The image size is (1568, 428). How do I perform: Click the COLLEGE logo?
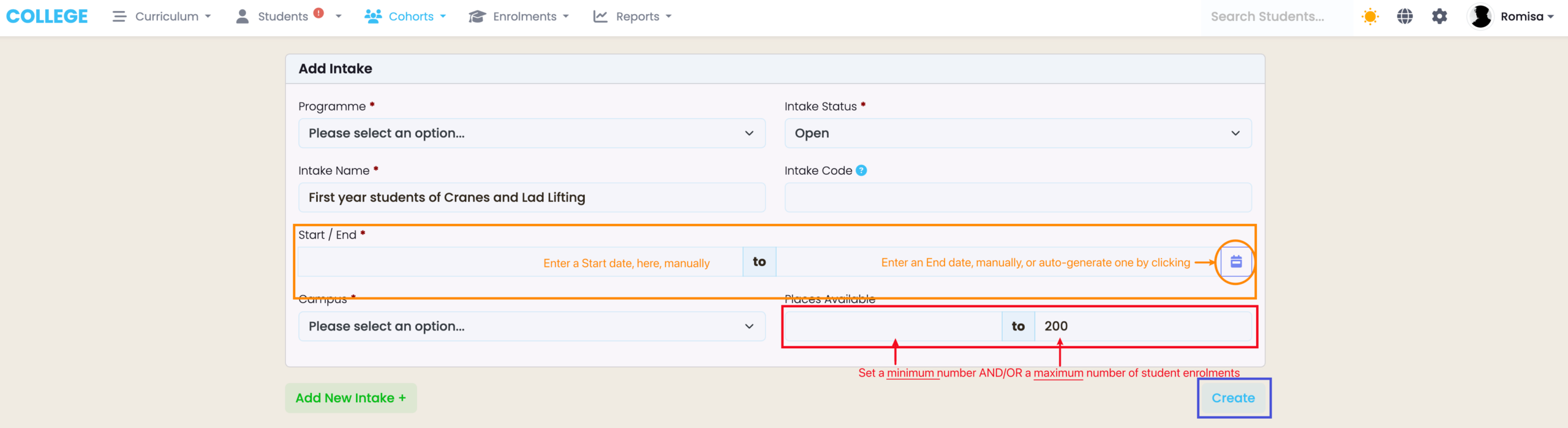pos(47,17)
